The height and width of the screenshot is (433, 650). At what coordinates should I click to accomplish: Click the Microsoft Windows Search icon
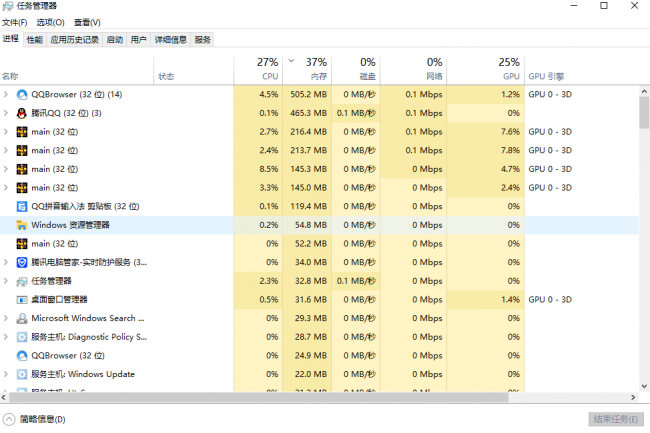tap(22, 318)
